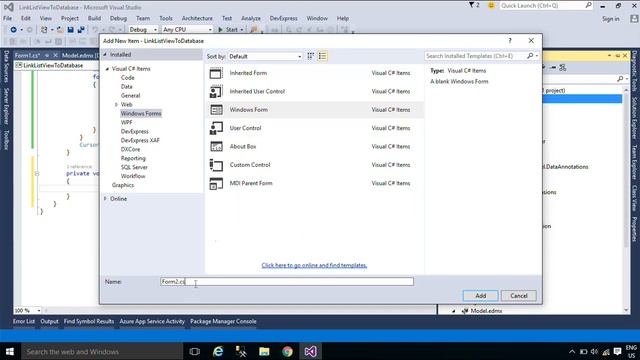Open Google Chrome from the taskbar
This screenshot has height=360, width=640.
coord(287,351)
